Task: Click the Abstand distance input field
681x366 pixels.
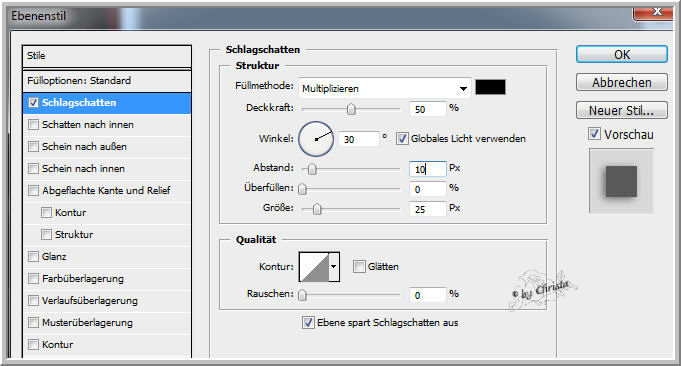Action: (427, 168)
